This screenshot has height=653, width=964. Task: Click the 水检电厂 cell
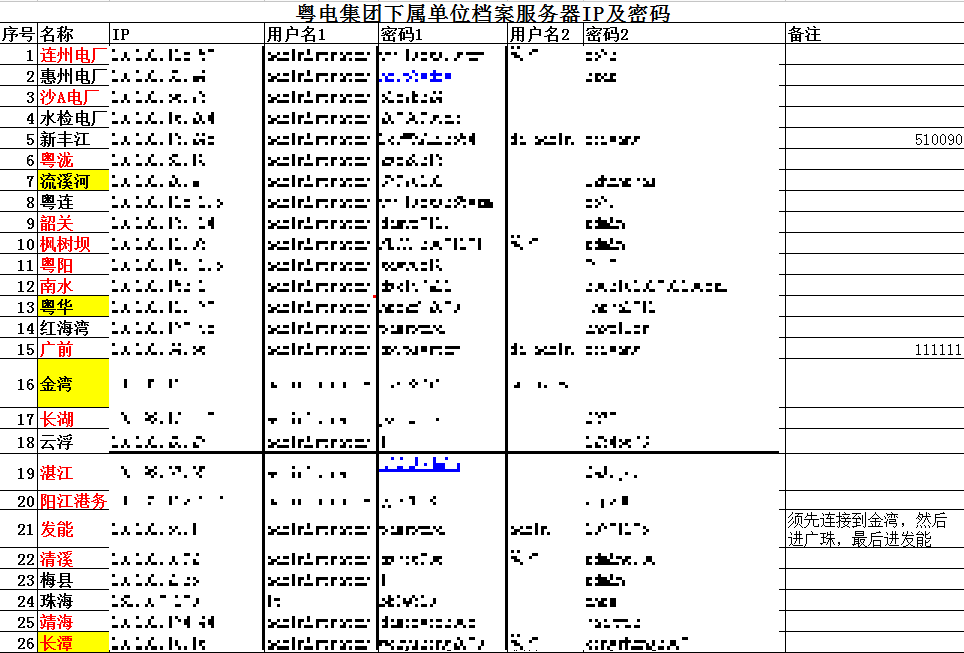click(74, 117)
